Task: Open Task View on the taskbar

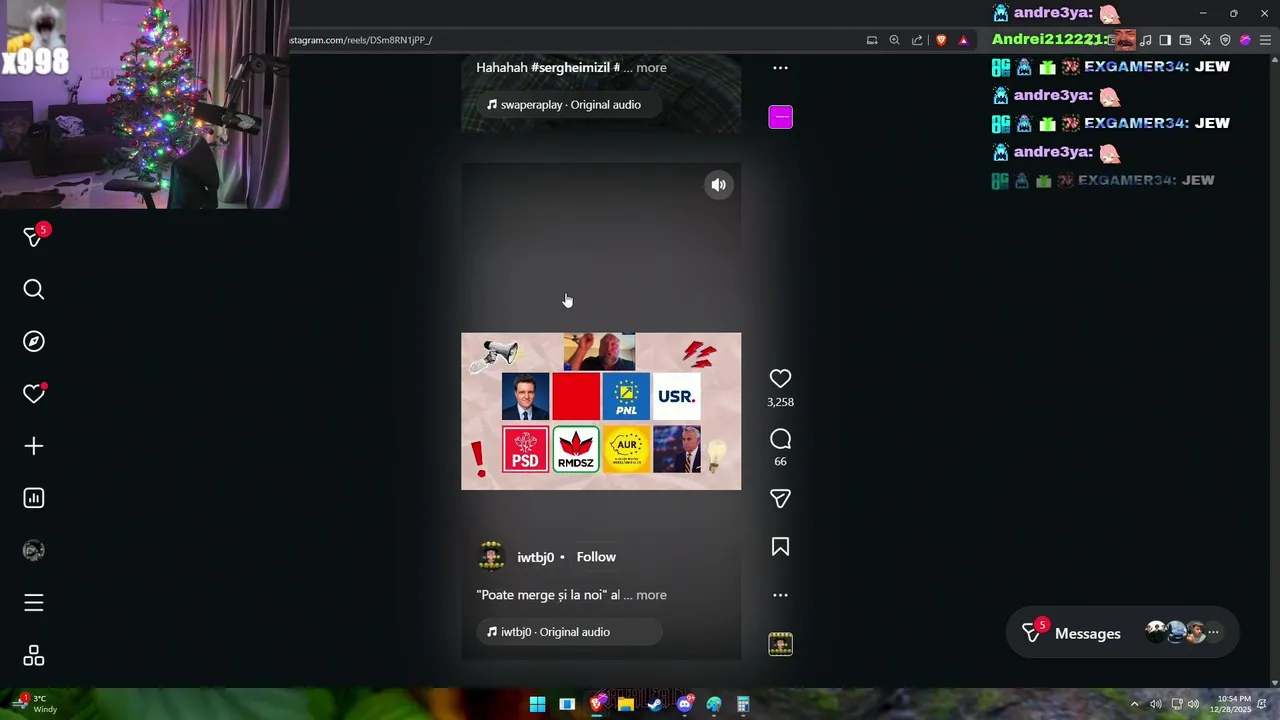Action: [x=567, y=704]
